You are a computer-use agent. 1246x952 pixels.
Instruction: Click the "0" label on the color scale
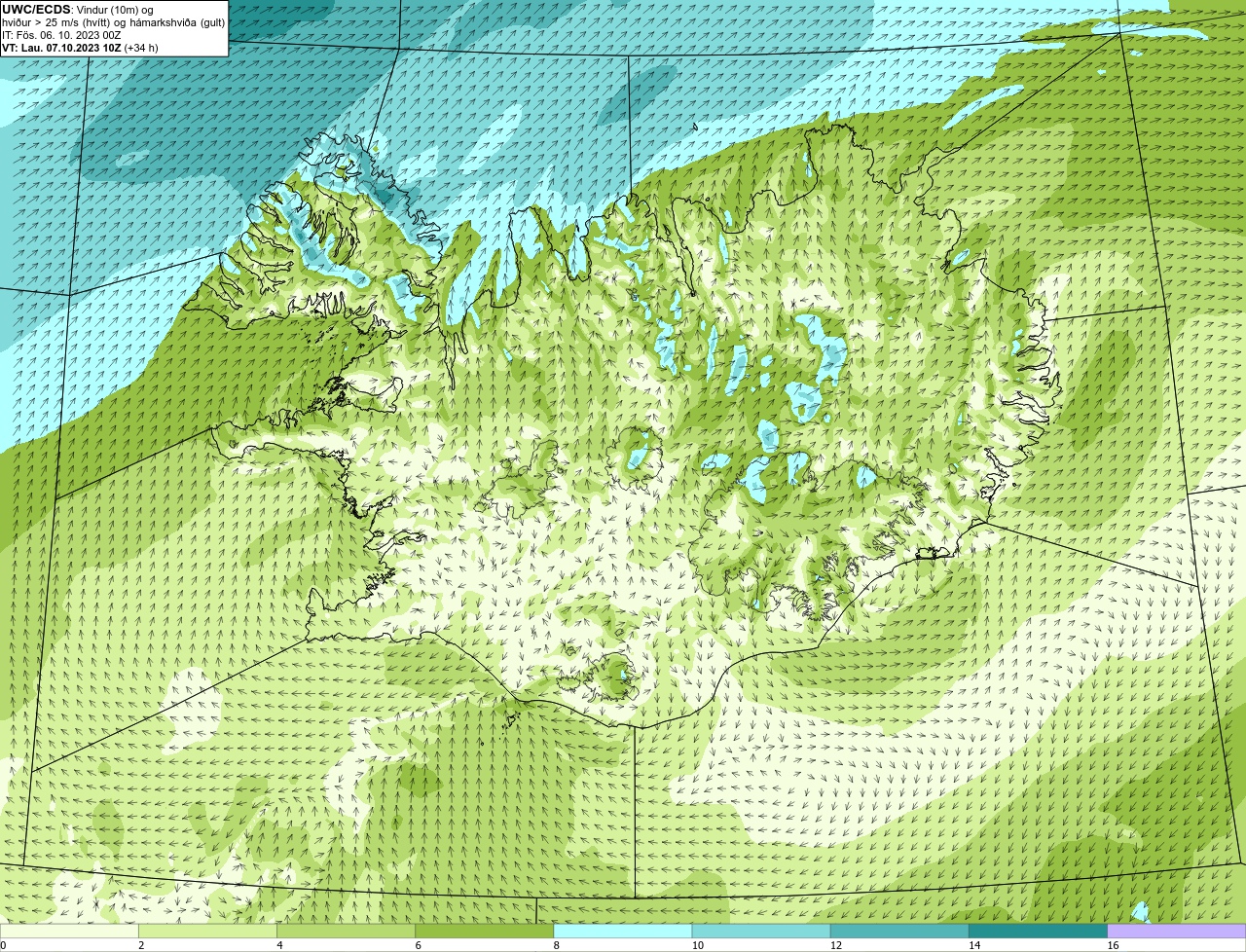pyautogui.click(x=4, y=945)
